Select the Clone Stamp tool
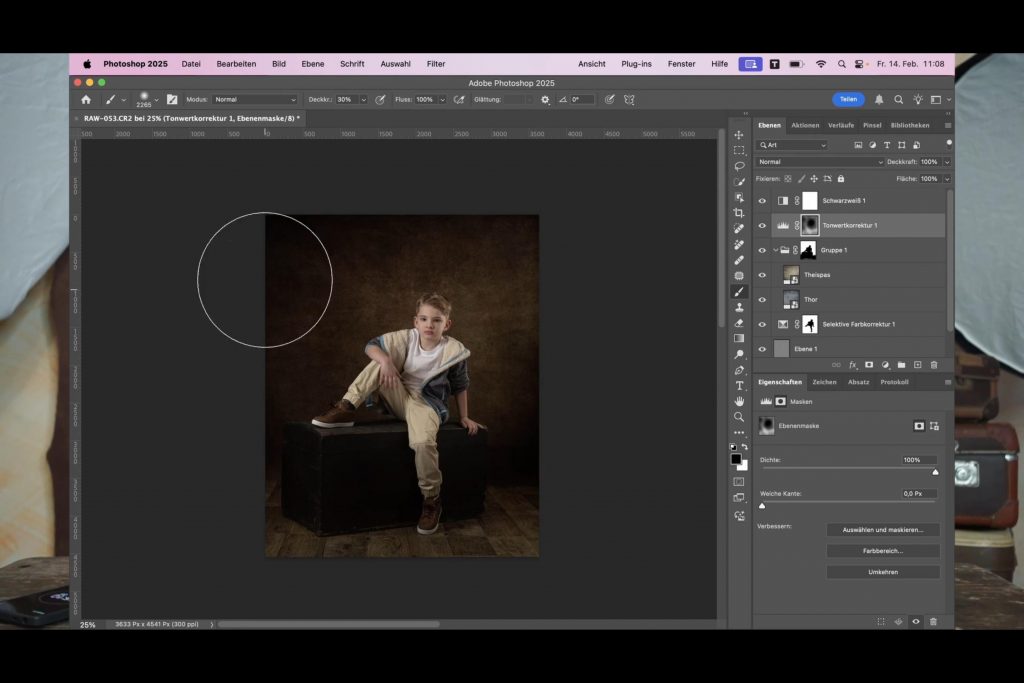This screenshot has height=683, width=1024. click(x=739, y=307)
